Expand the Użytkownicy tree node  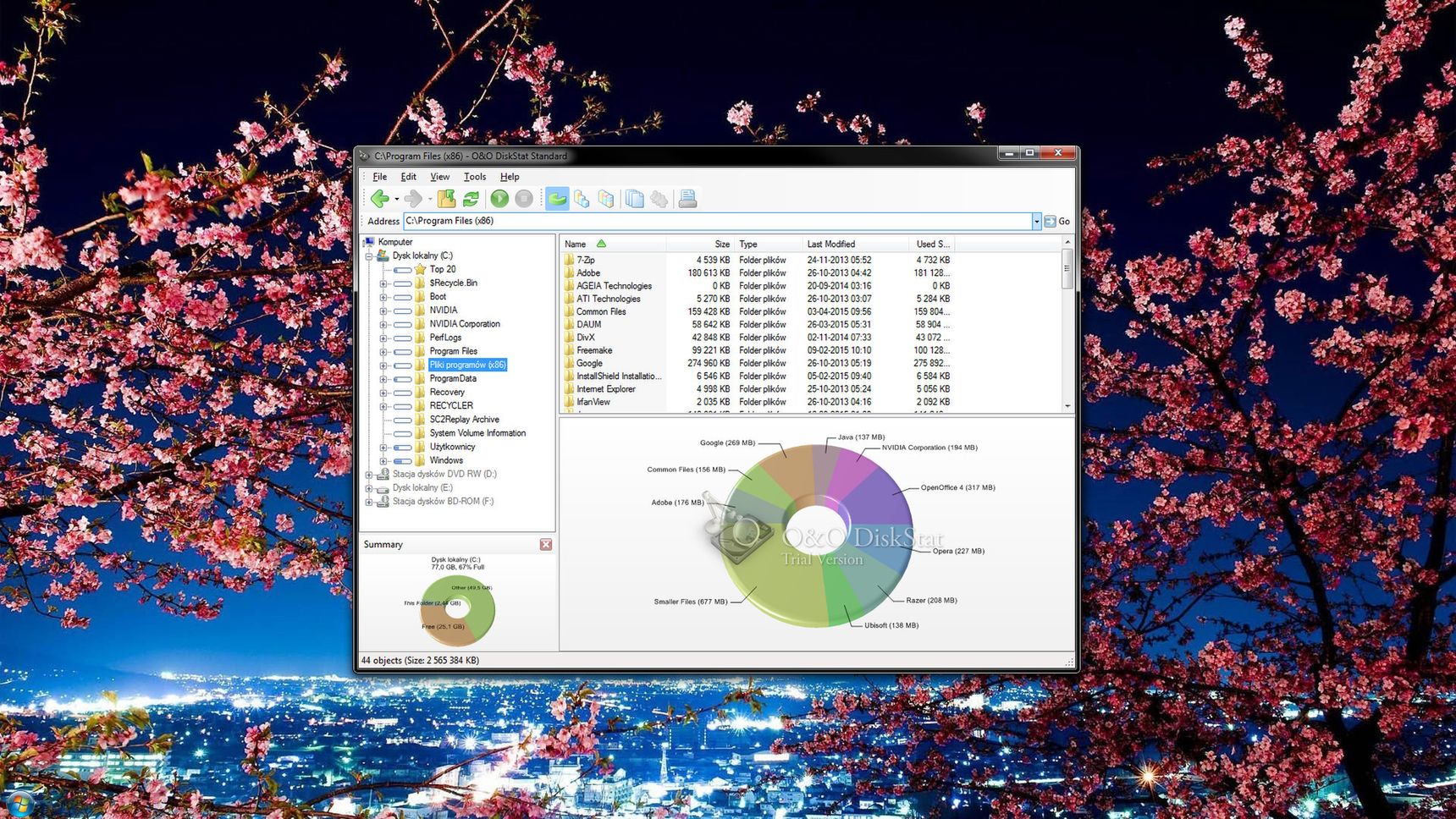(x=383, y=448)
